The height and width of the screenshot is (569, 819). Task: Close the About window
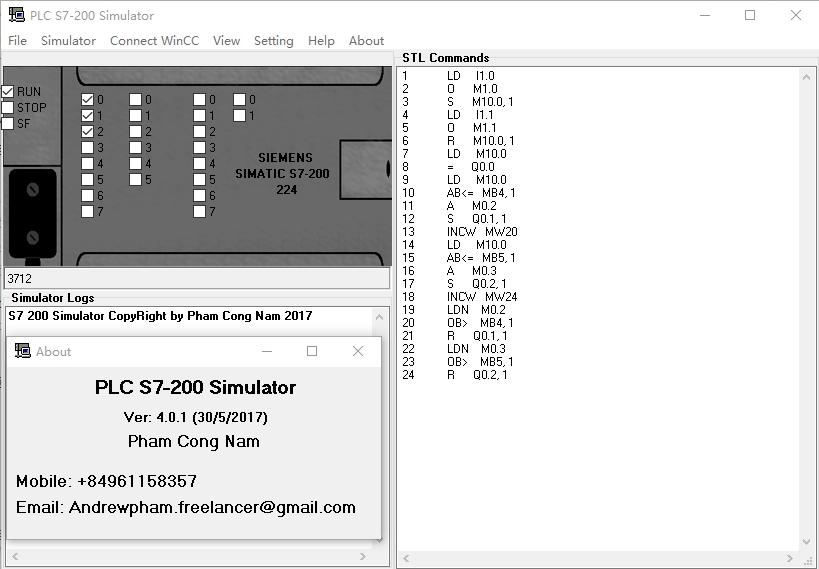(358, 351)
